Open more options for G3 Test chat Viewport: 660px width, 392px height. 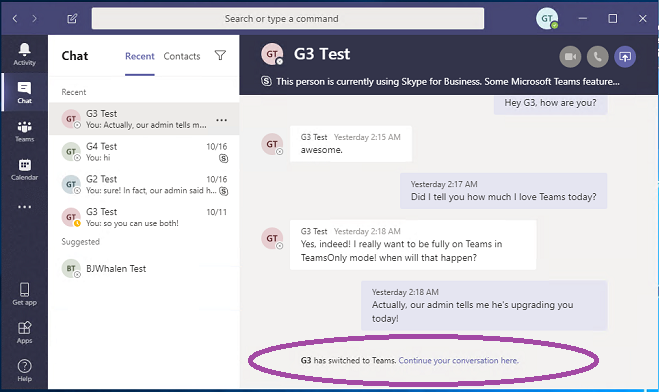tap(221, 120)
